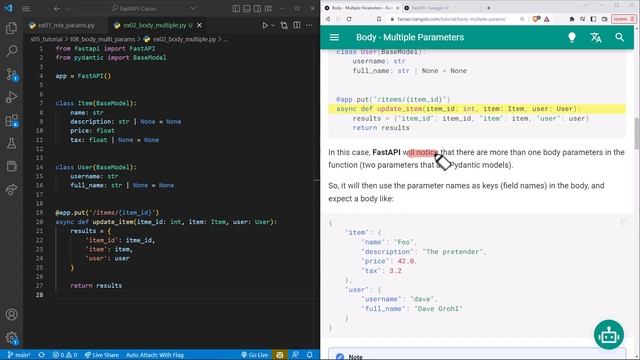Open Brave Shields icon
Image resolution: width=640 pixels, height=360 pixels.
536,19
